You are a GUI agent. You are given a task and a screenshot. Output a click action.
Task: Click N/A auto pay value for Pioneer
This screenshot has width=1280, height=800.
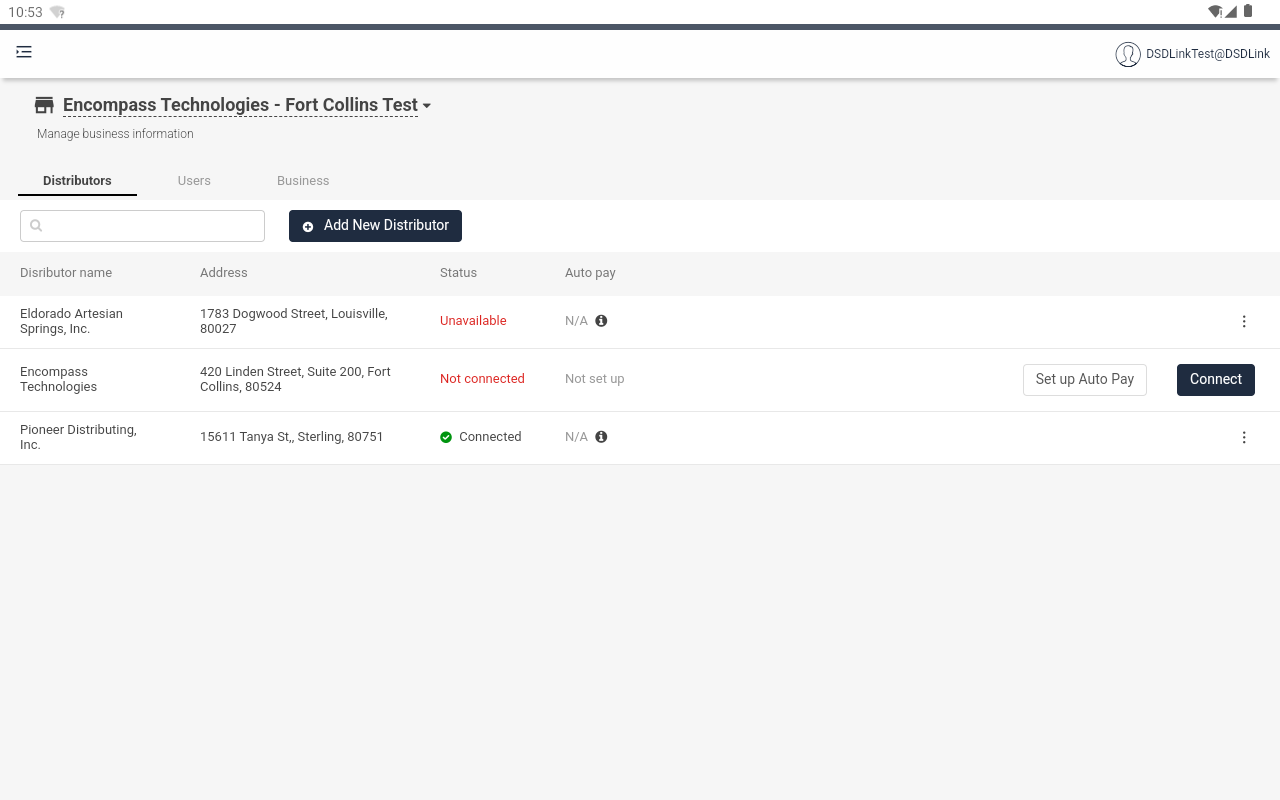click(577, 437)
